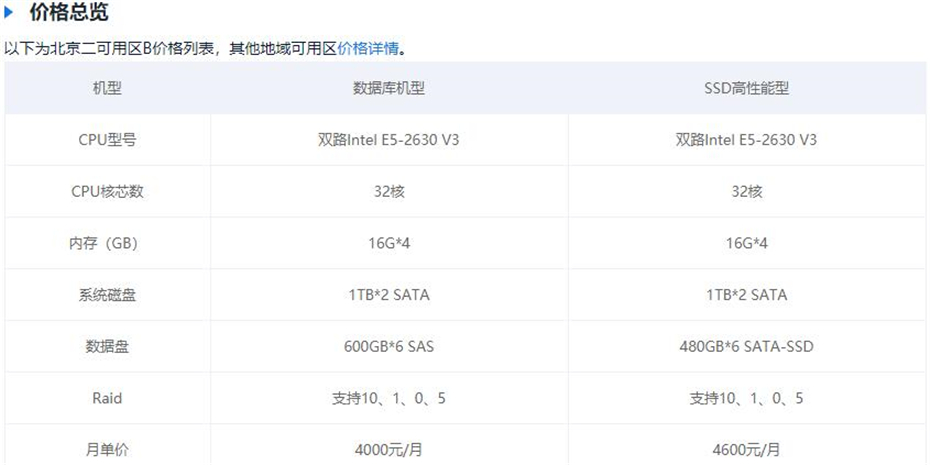The image size is (930, 465).
Task: Click the 4000元/月 price cell
Action: [389, 450]
